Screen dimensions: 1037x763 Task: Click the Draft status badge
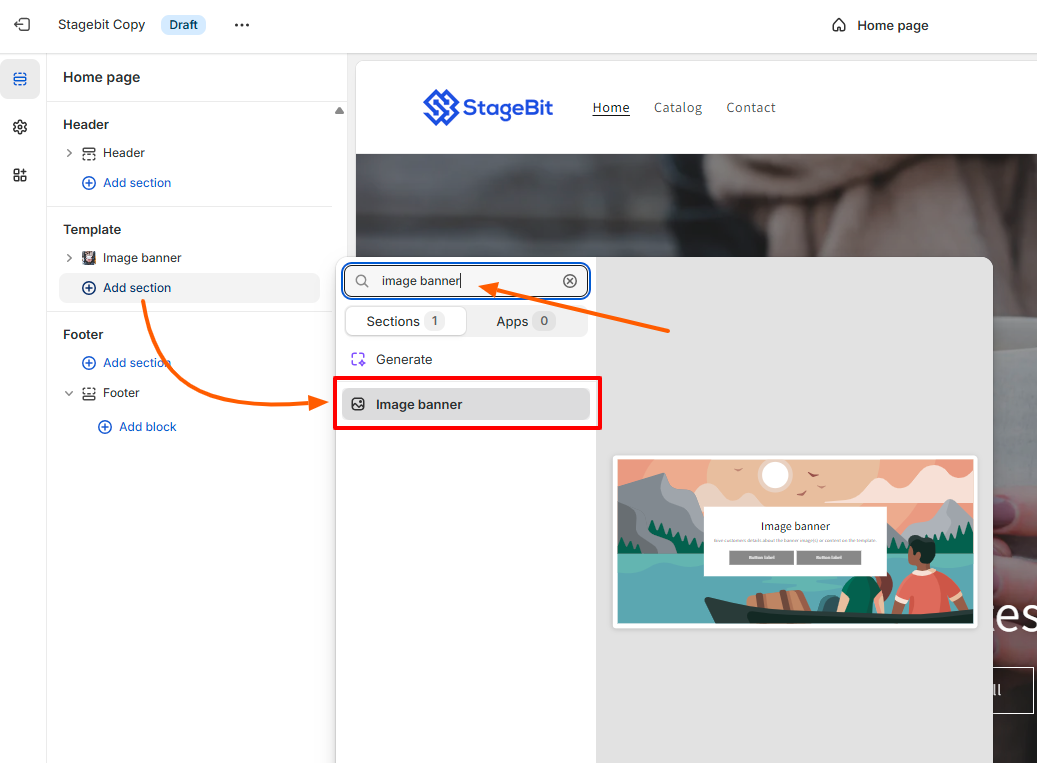(x=183, y=25)
